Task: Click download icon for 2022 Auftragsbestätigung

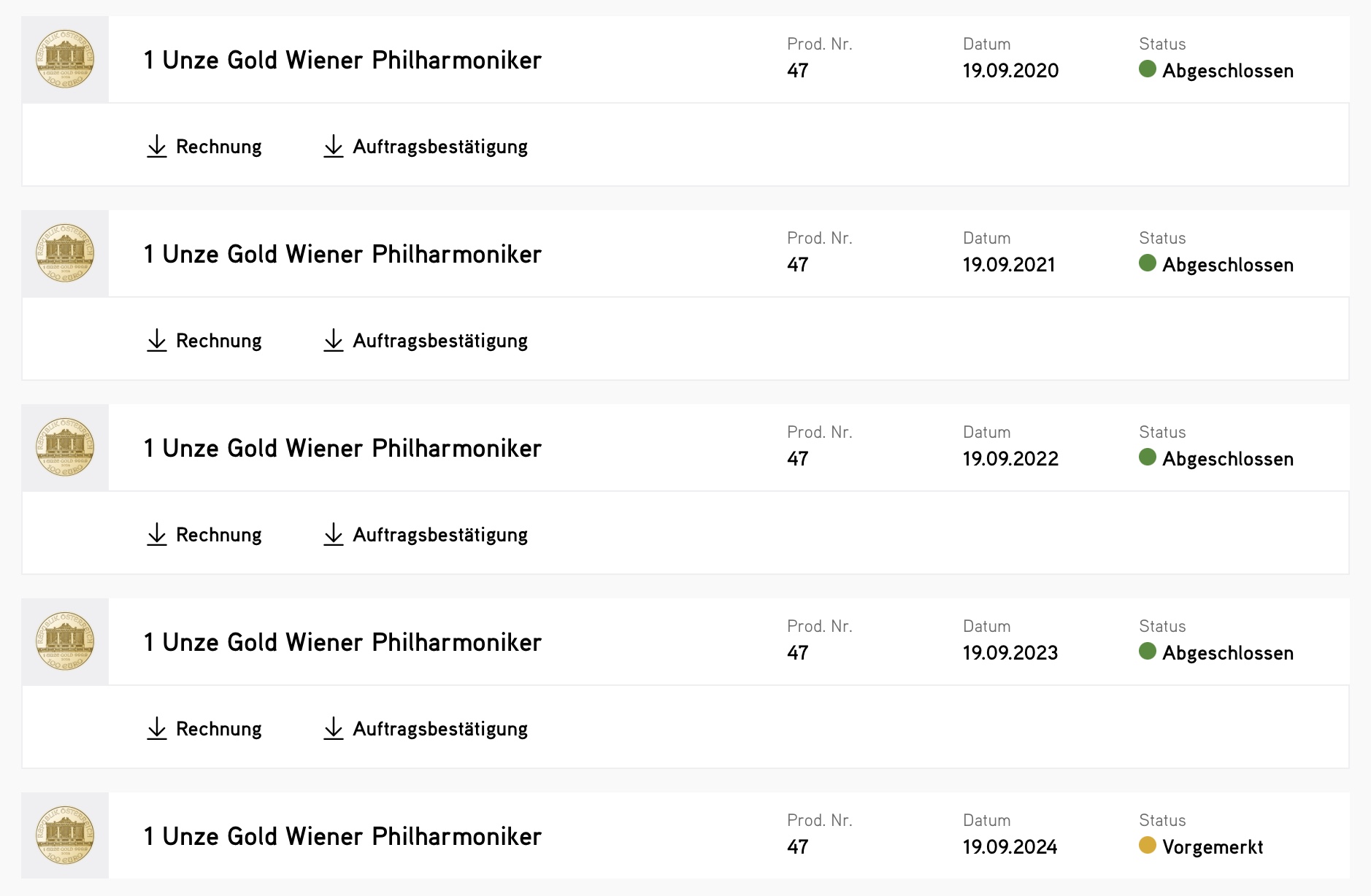Action: click(x=334, y=534)
